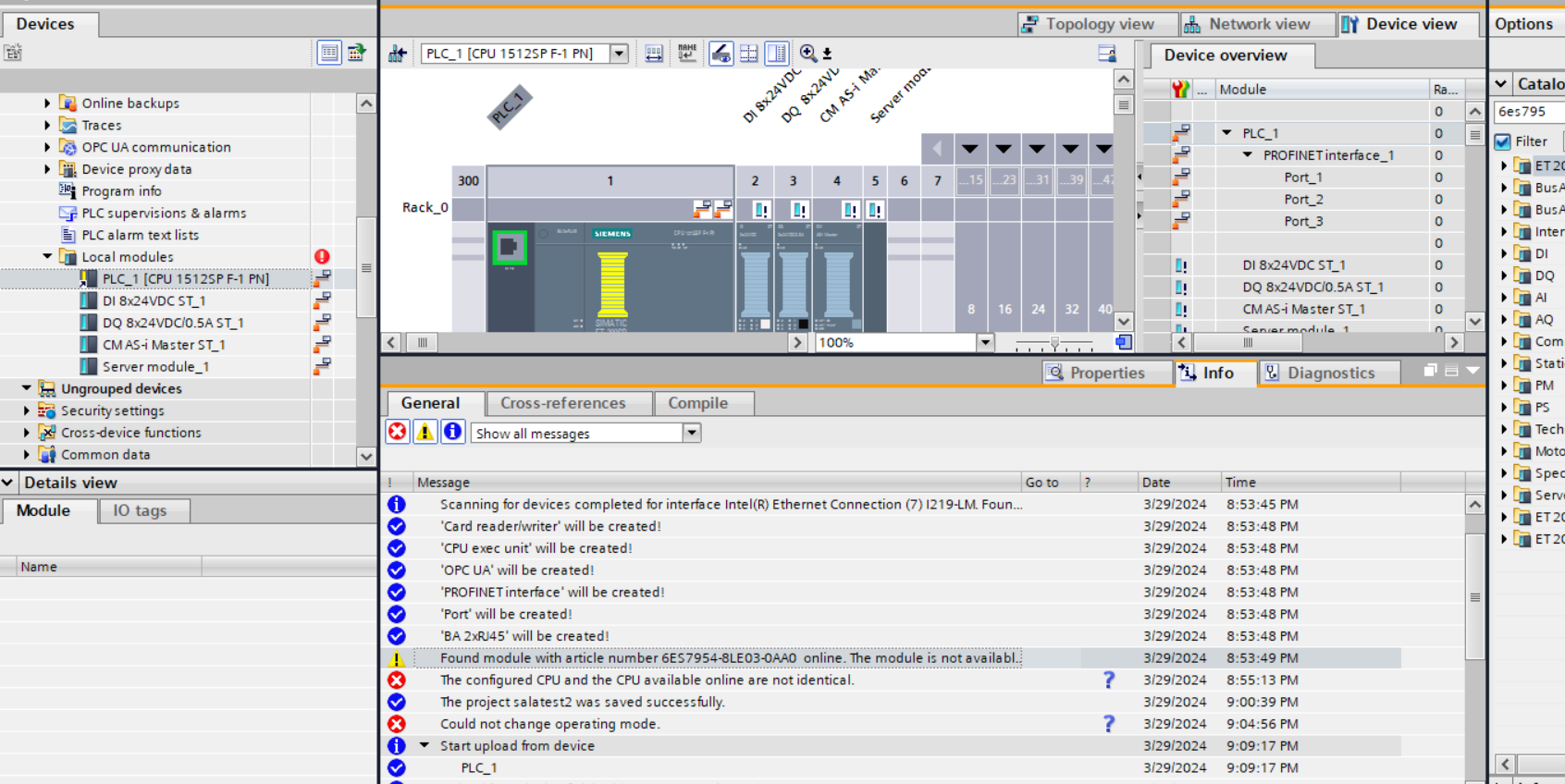Click the zoom slider handle in device view
1565x784 pixels.
[x=1054, y=342]
